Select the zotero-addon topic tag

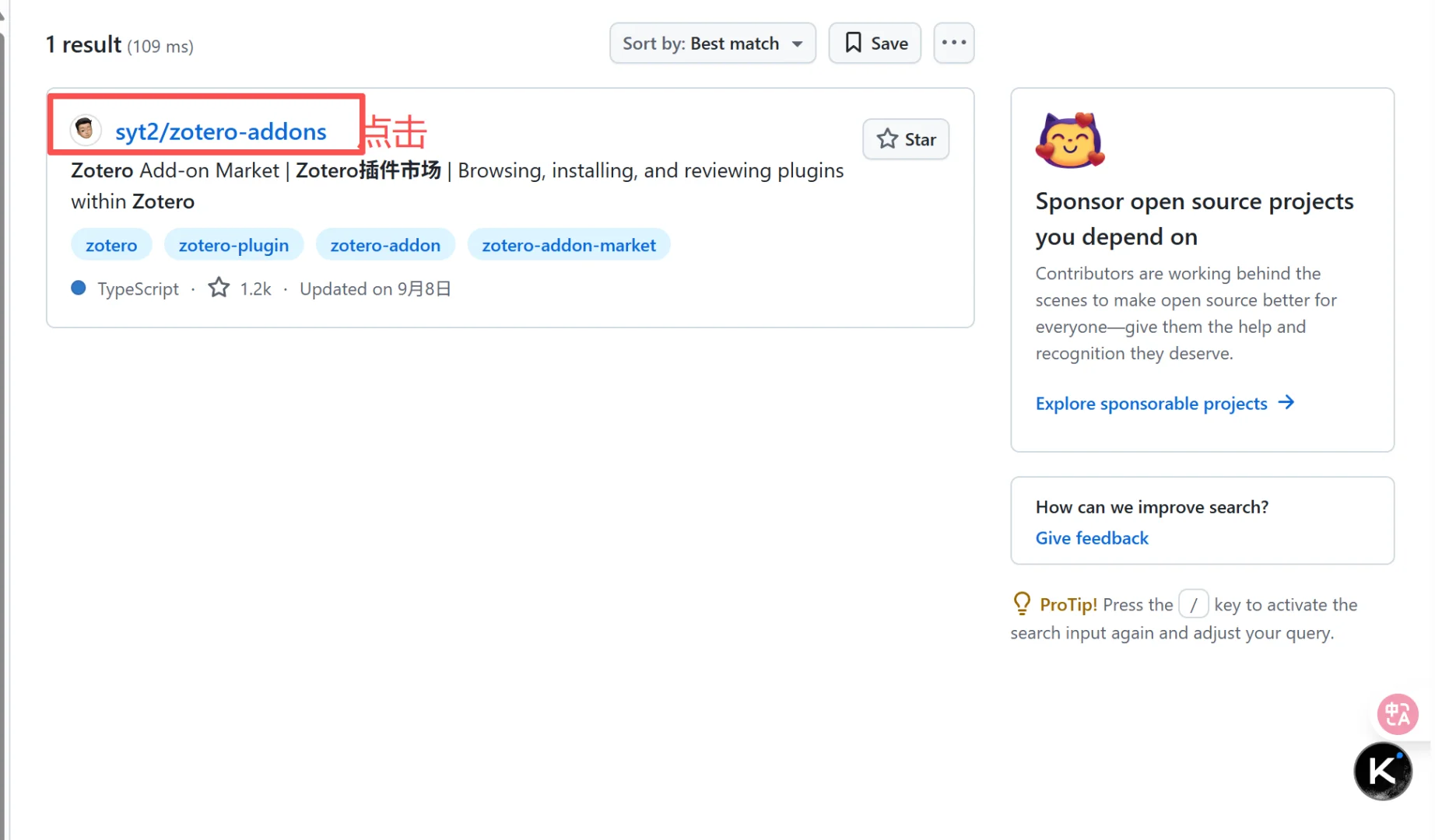tap(385, 245)
